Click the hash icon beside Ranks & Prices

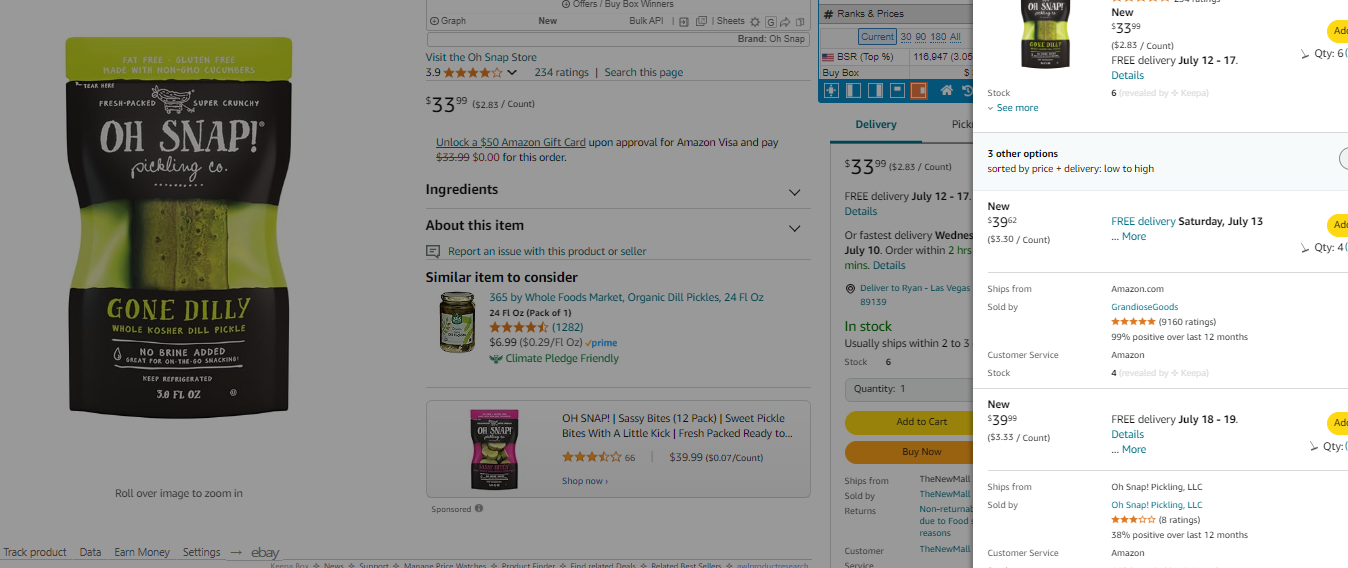click(x=828, y=14)
